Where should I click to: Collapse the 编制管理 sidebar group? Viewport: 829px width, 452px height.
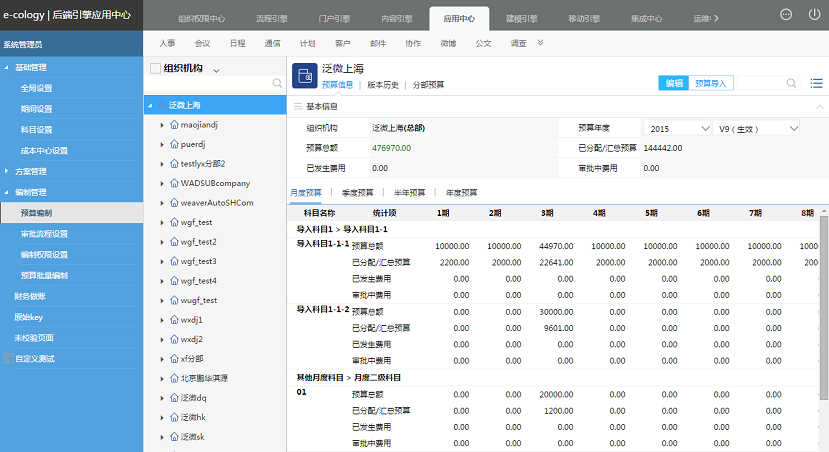6,192
